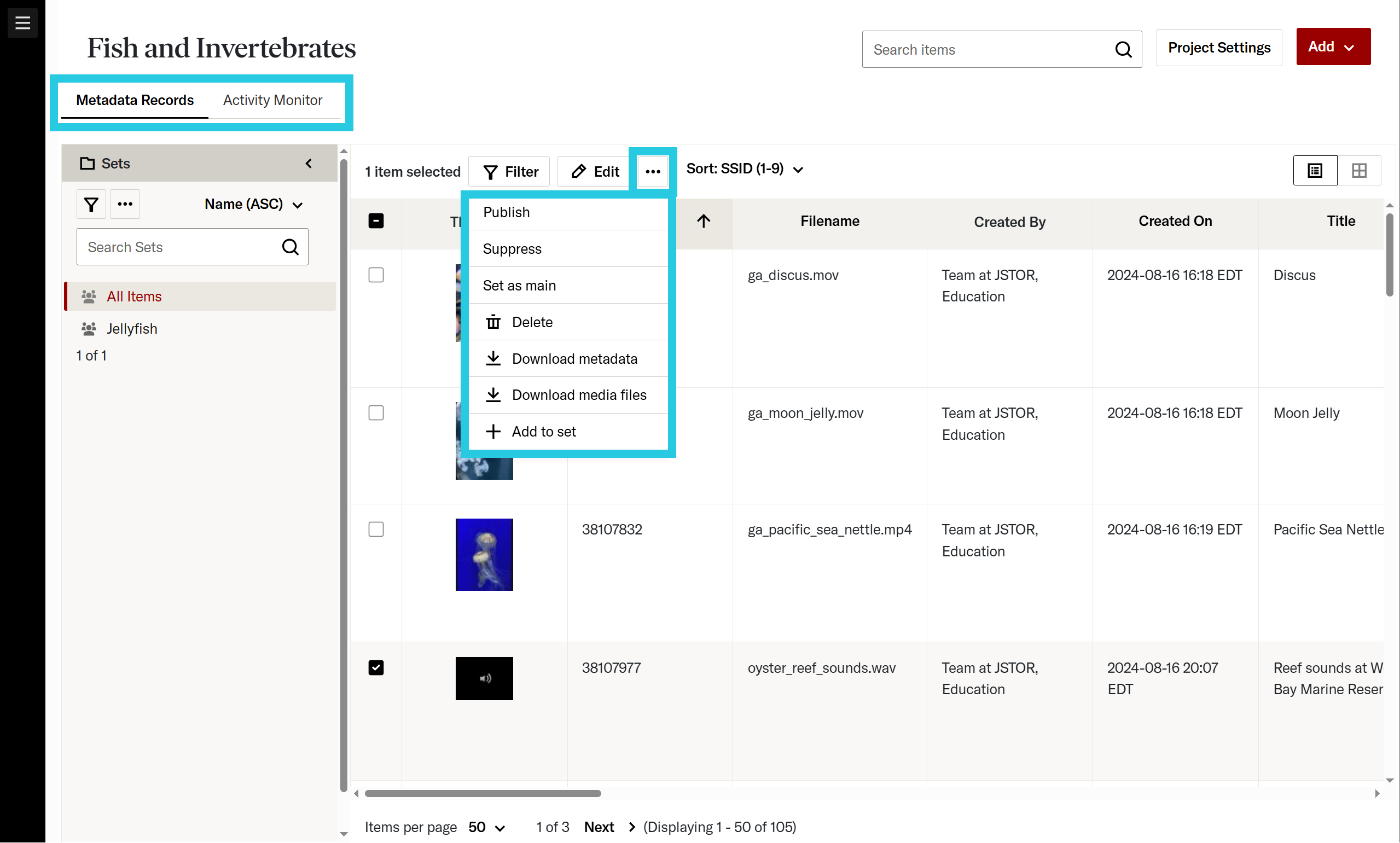
Task: Choose Publish from the actions menu
Action: click(568, 212)
